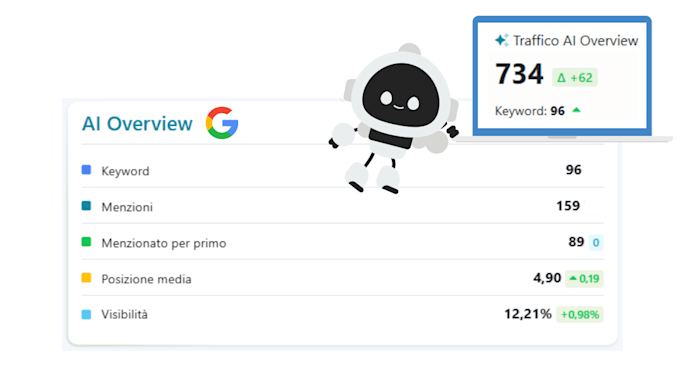
Task: Click the Google logo beside AI Overview
Action: pyautogui.click(x=222, y=123)
